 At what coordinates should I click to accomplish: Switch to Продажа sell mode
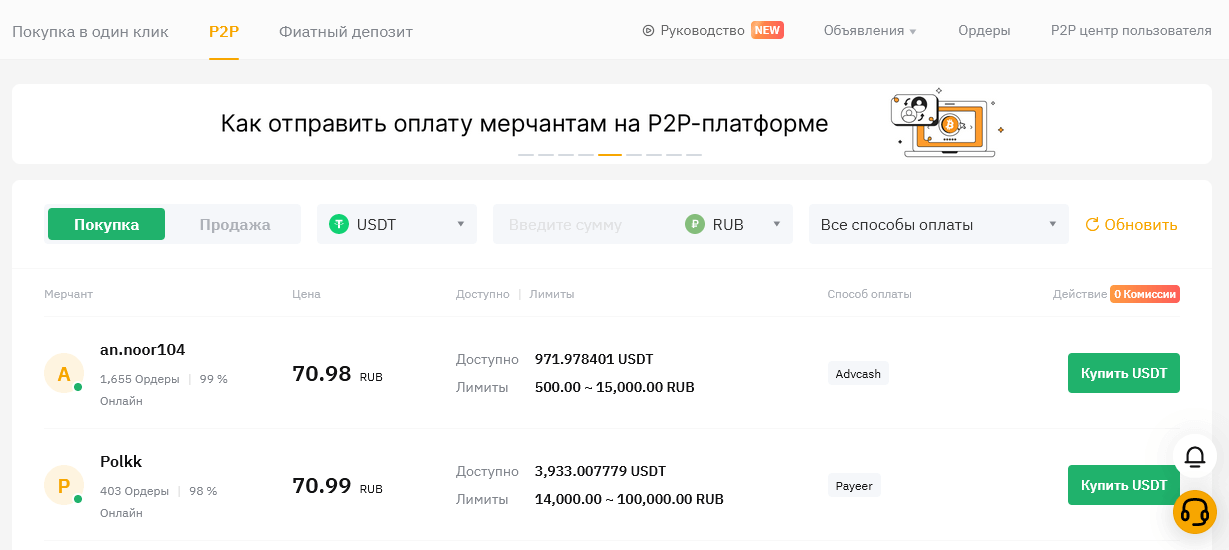click(234, 225)
